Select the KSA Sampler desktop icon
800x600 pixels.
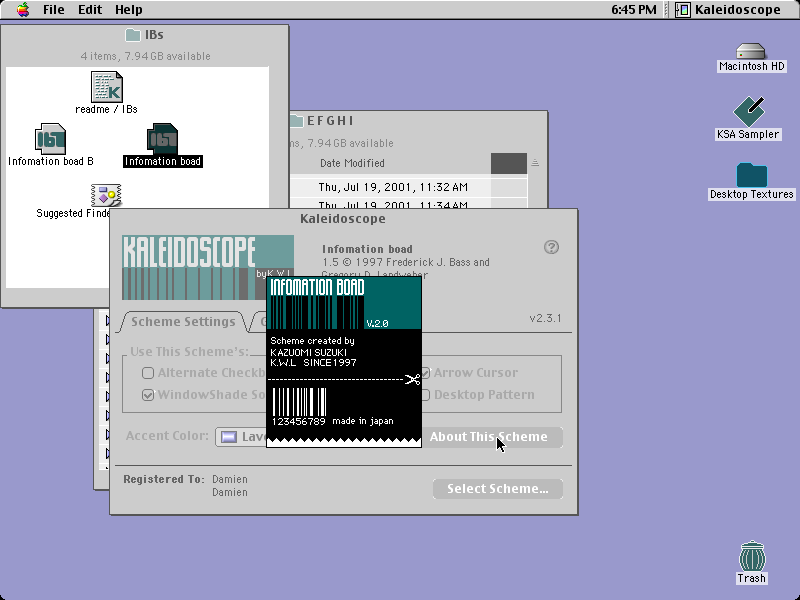749,111
